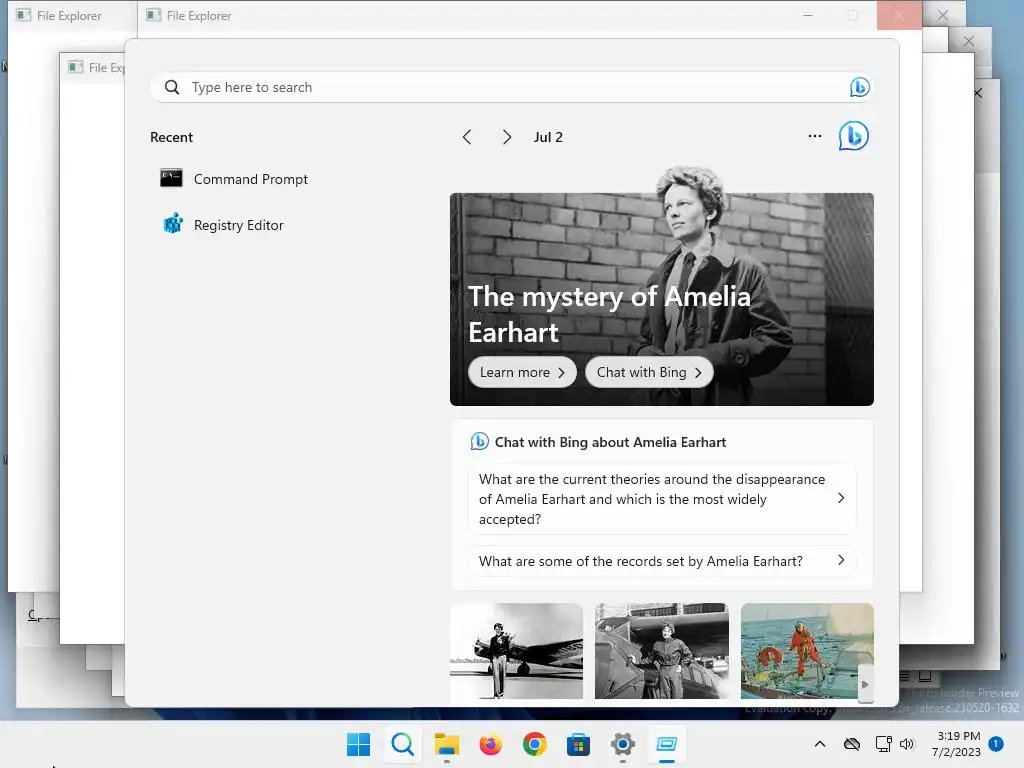This screenshot has width=1024, height=768.
Task: Click the Learn more button
Action: tap(522, 372)
